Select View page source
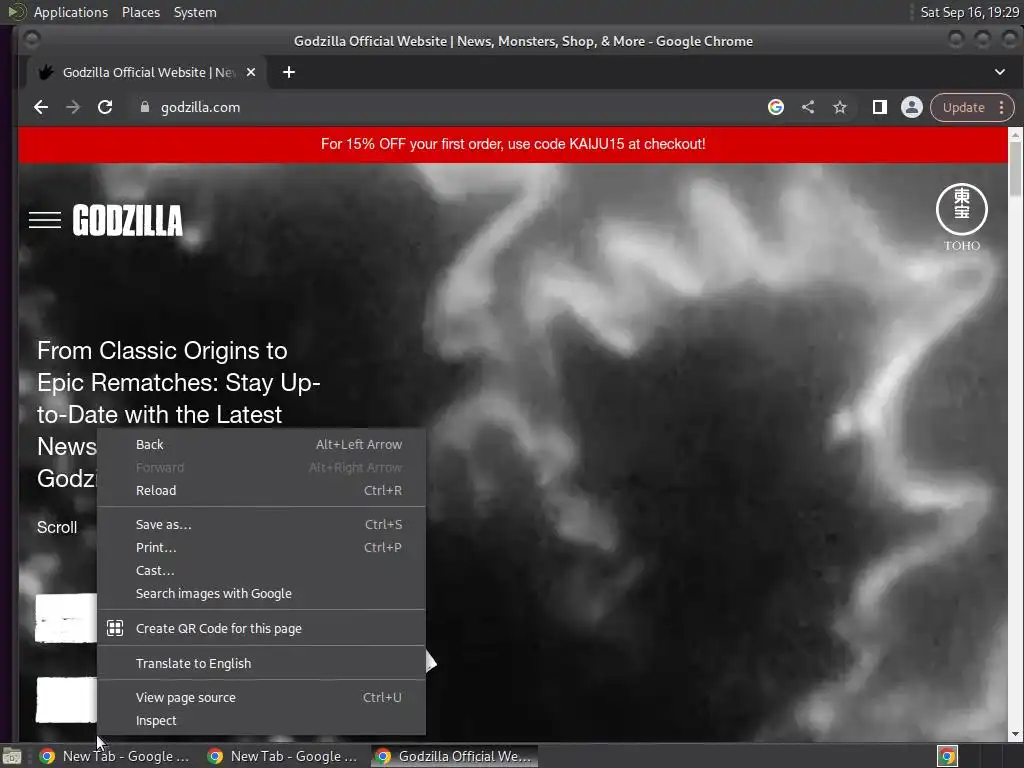Viewport: 1024px width, 768px height. tap(261, 697)
